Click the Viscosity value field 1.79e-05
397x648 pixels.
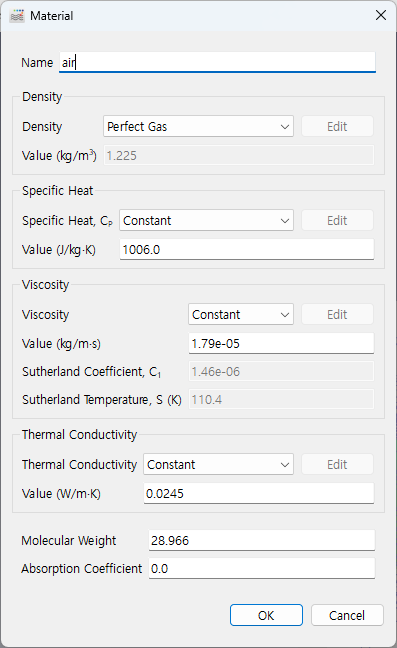(281, 343)
